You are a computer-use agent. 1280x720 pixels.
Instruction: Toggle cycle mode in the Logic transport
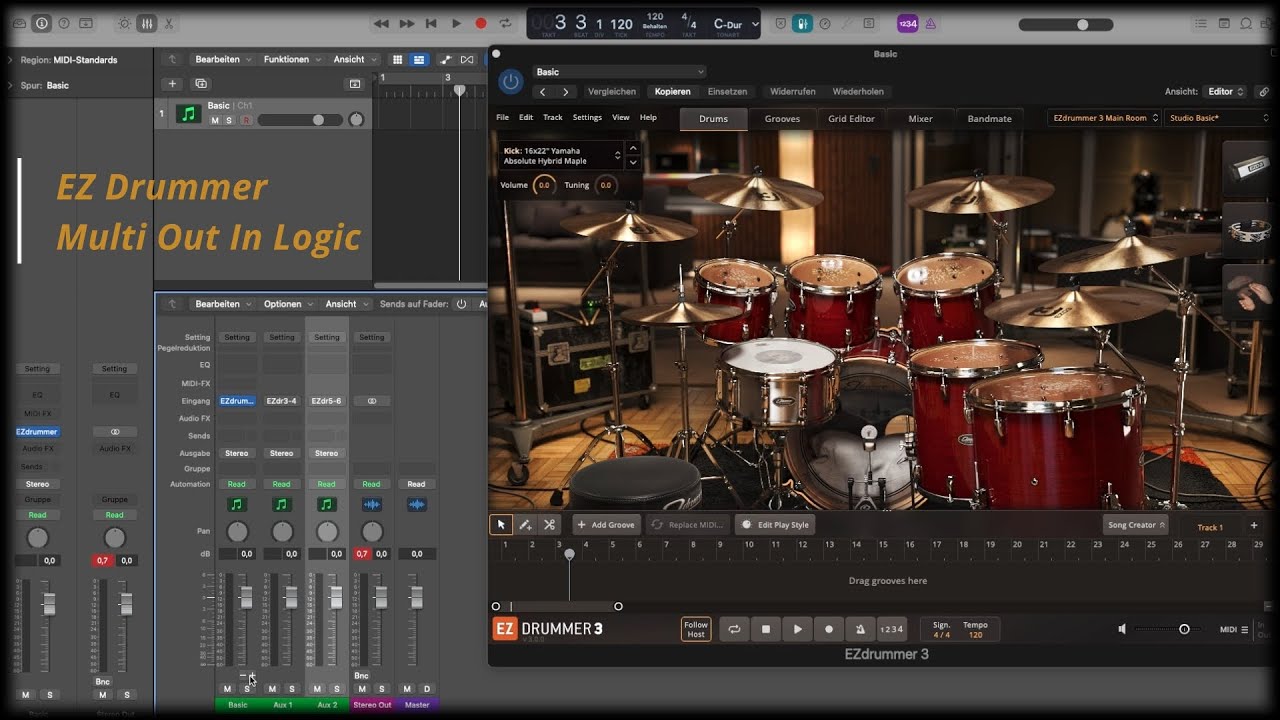click(x=506, y=23)
